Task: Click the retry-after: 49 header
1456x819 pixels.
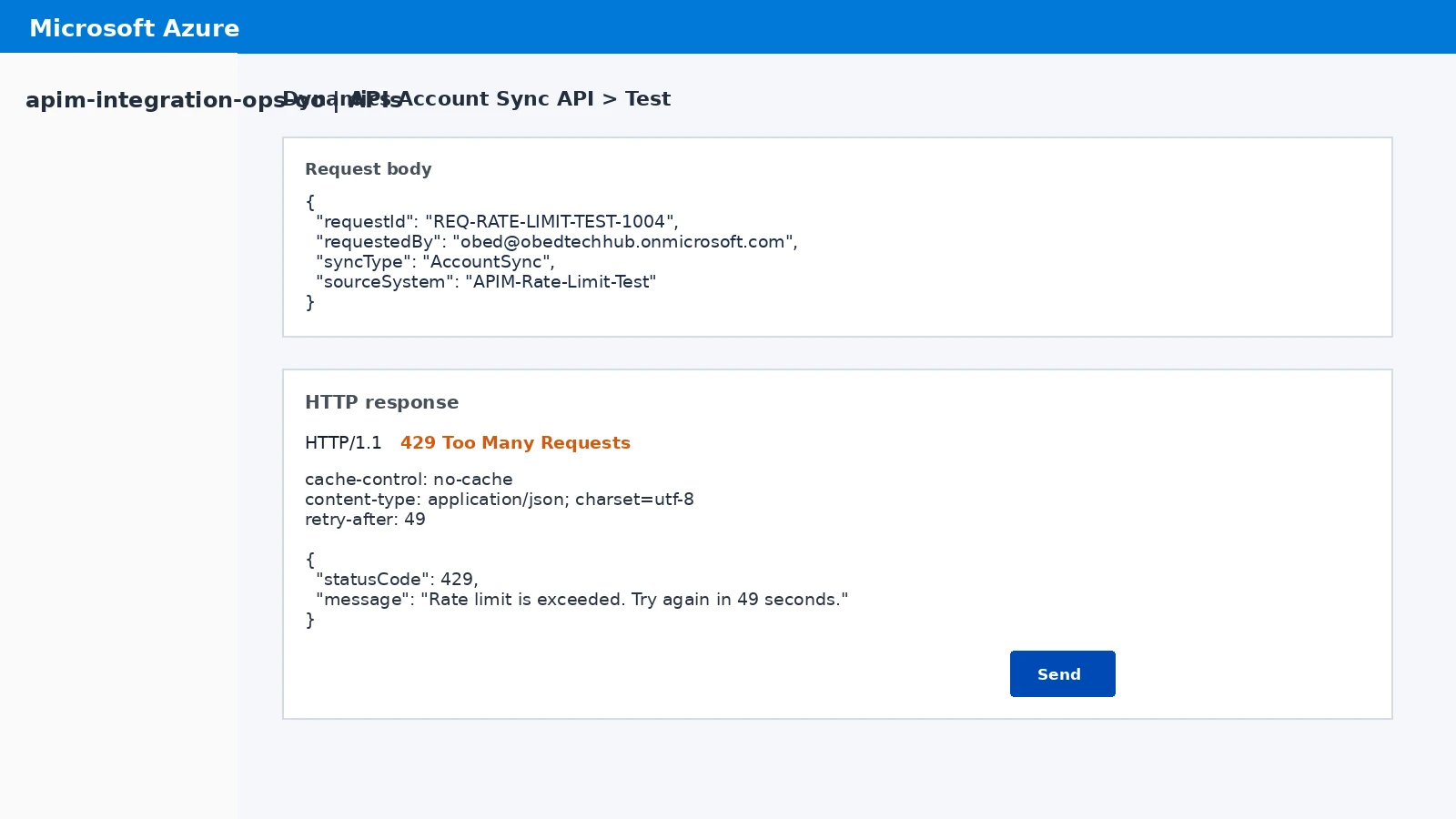Action: [365, 520]
